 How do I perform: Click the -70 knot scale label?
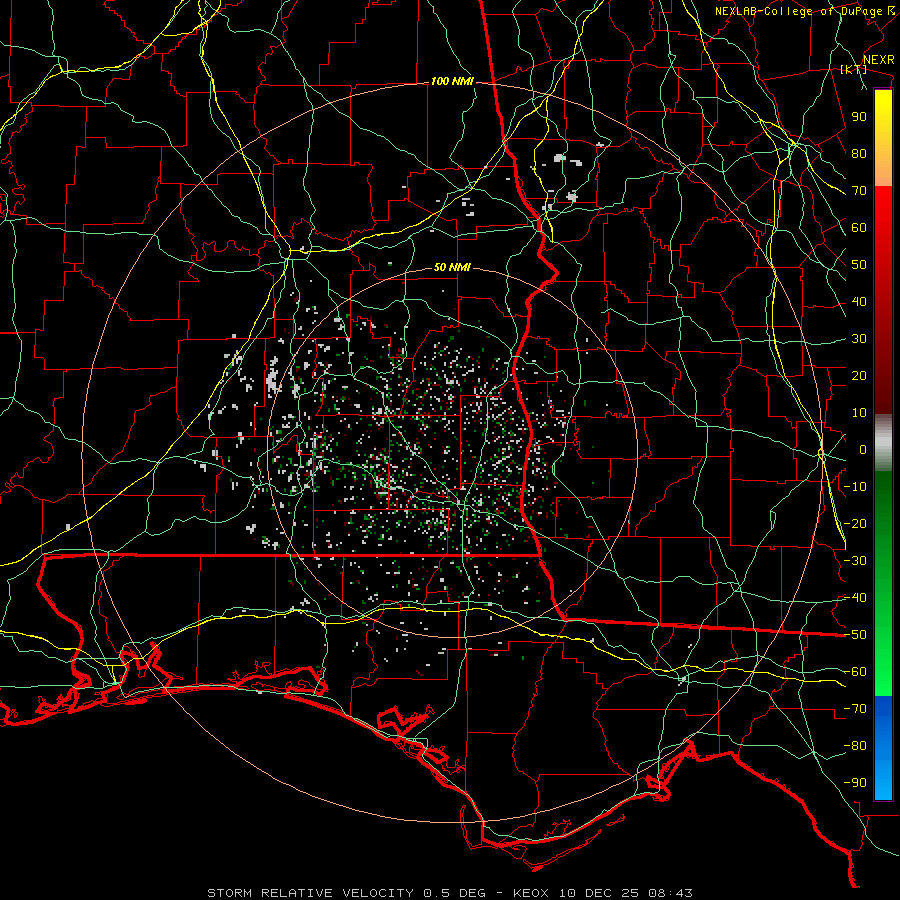point(855,709)
